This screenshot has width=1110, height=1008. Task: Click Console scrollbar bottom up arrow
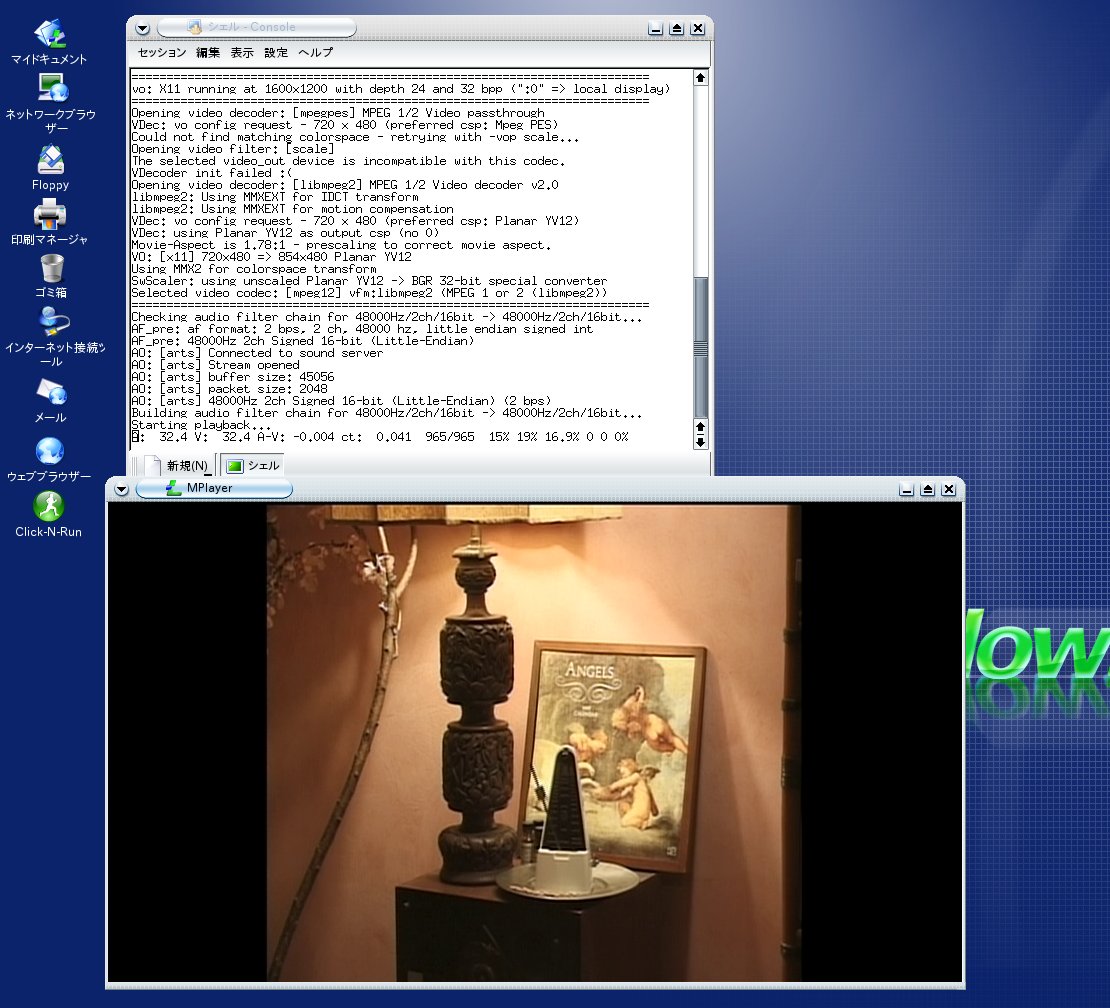pyautogui.click(x=700, y=426)
